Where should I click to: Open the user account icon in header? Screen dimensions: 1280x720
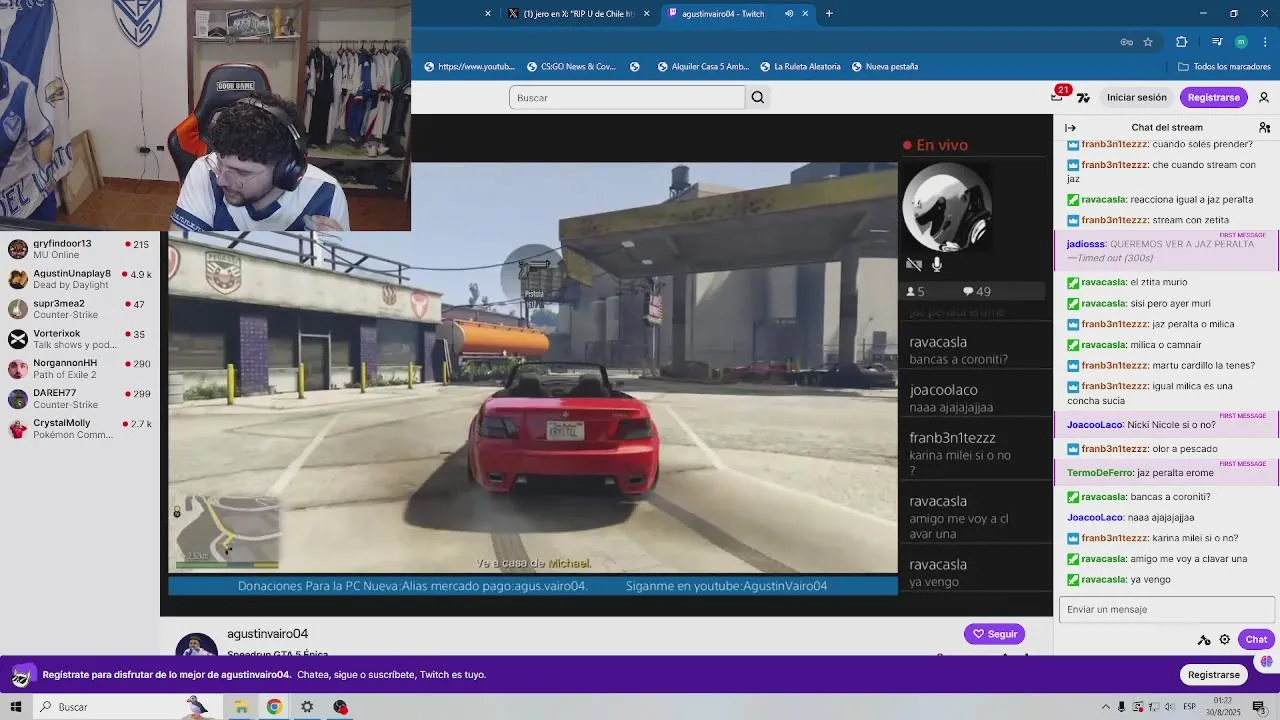[x=1264, y=97]
